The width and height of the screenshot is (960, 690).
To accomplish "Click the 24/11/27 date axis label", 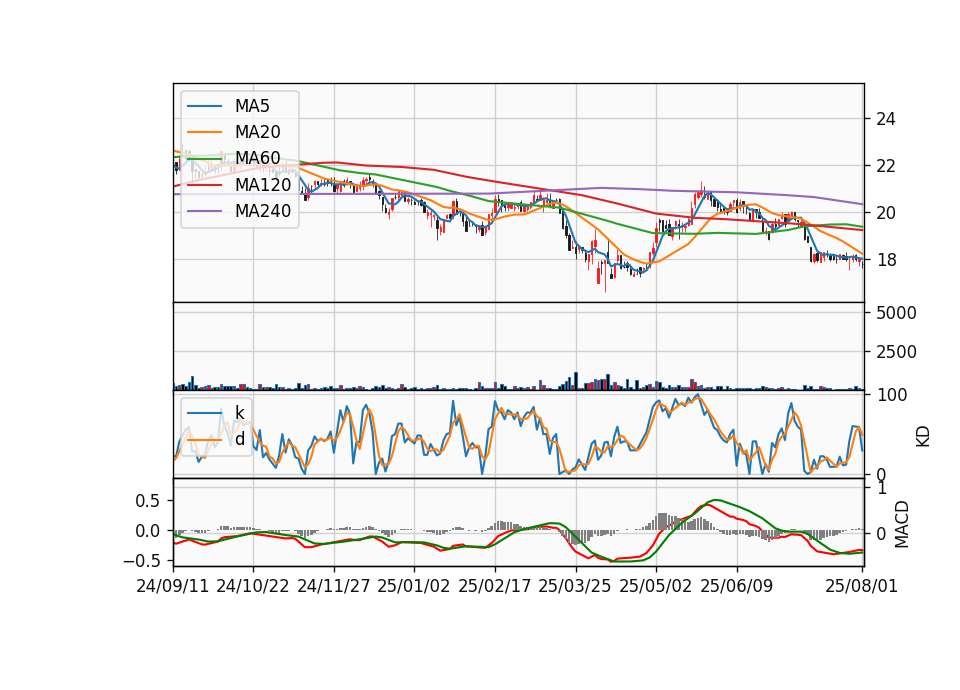I will (334, 586).
